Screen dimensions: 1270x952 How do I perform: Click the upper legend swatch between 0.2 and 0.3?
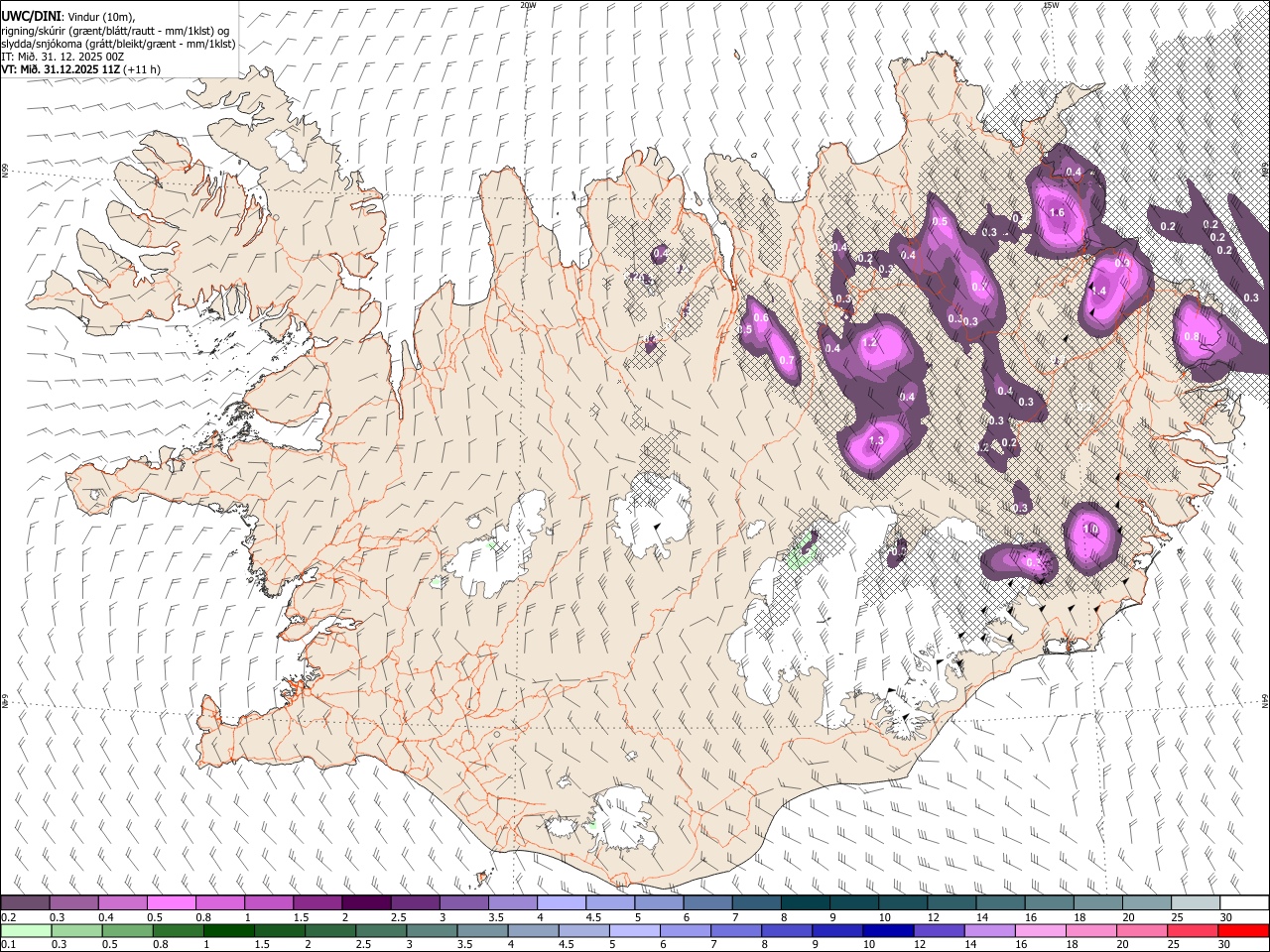pyautogui.click(x=26, y=903)
